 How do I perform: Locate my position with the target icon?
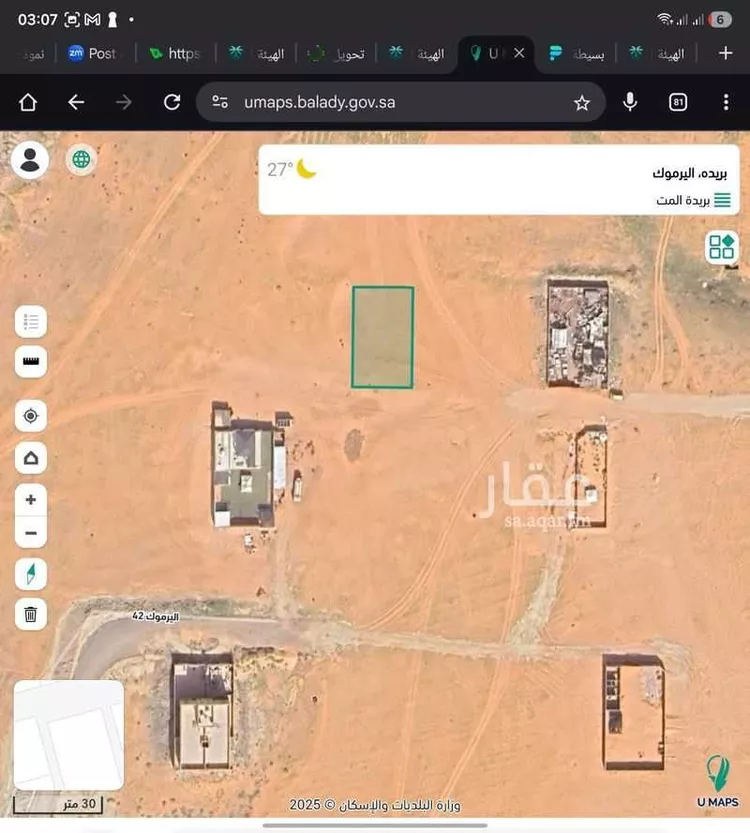[30, 416]
